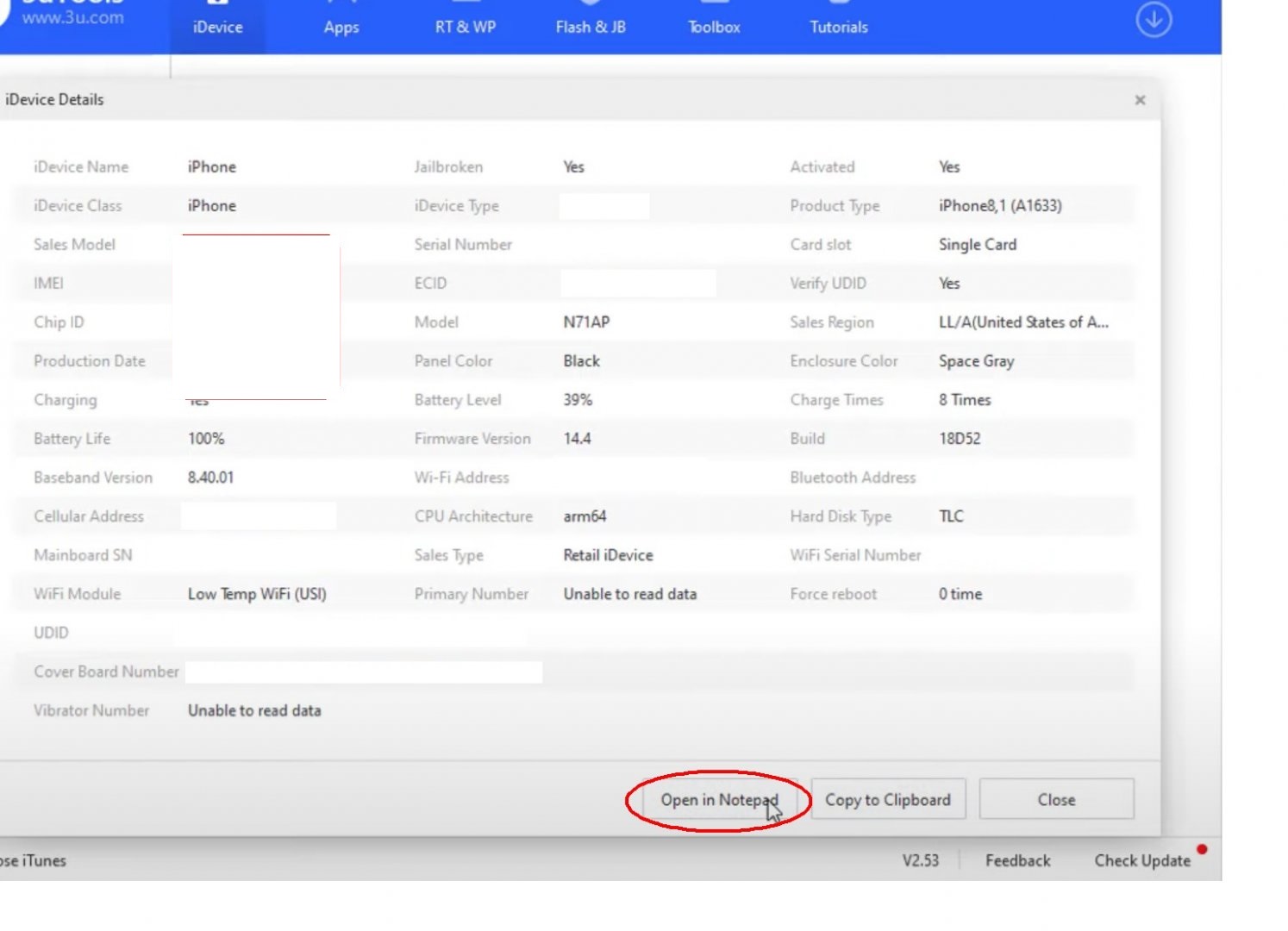This screenshot has height=931, width=1288.
Task: Click the Serial Number label
Action: (x=463, y=245)
